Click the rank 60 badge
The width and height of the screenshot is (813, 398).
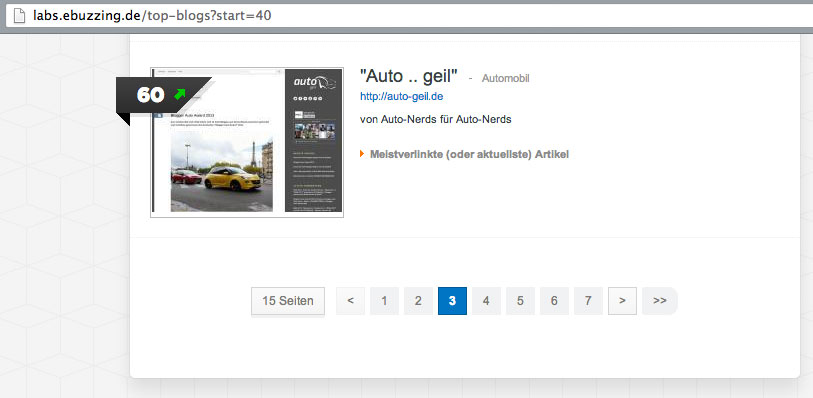click(x=163, y=95)
